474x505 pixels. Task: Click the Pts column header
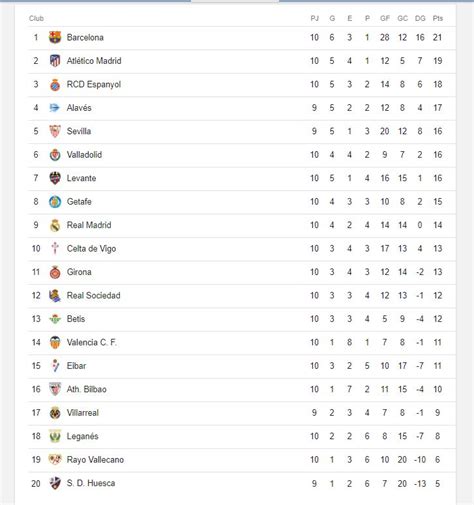[x=438, y=18]
